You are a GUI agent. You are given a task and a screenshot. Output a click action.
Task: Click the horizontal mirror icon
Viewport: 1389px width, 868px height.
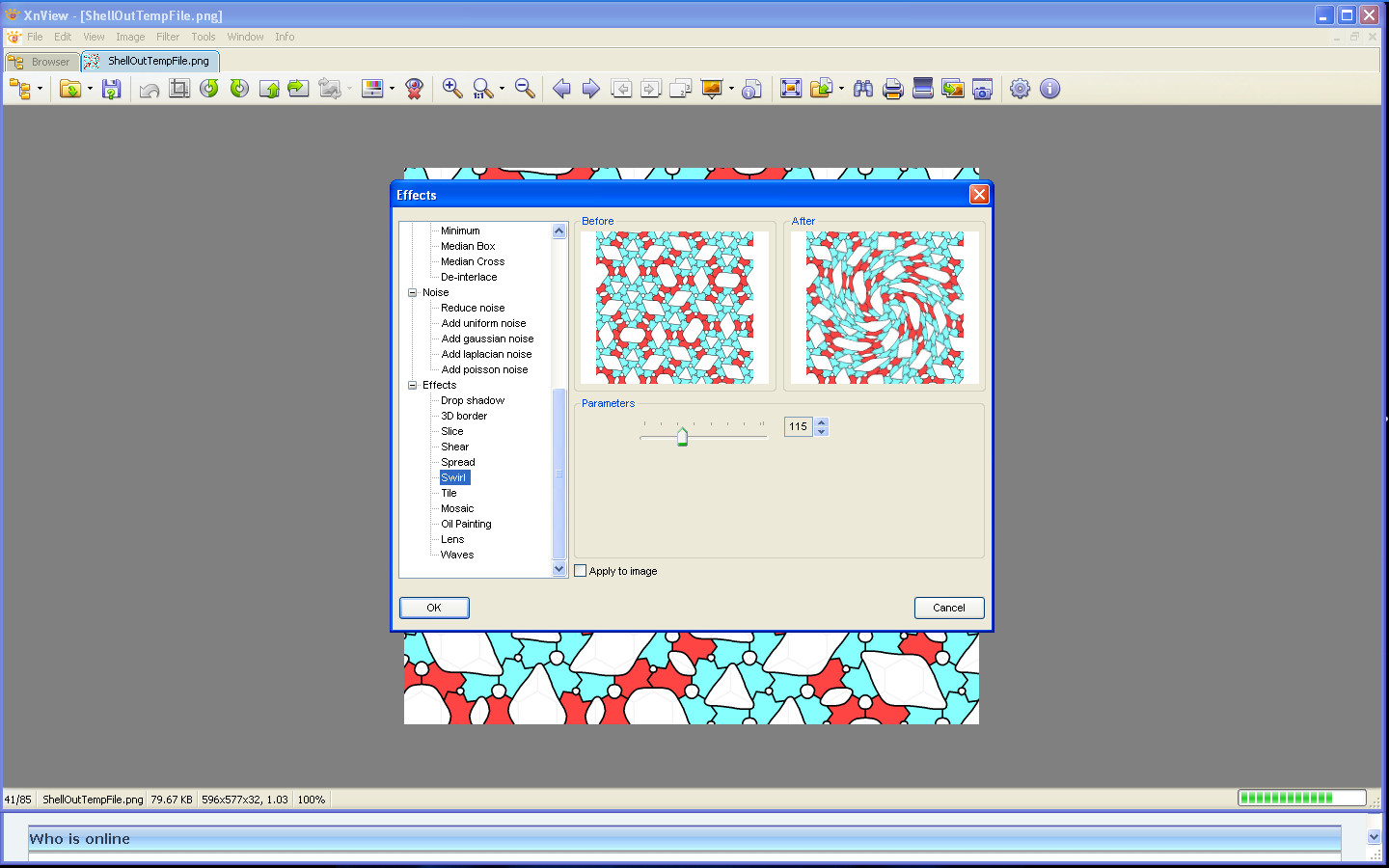pos(299,89)
